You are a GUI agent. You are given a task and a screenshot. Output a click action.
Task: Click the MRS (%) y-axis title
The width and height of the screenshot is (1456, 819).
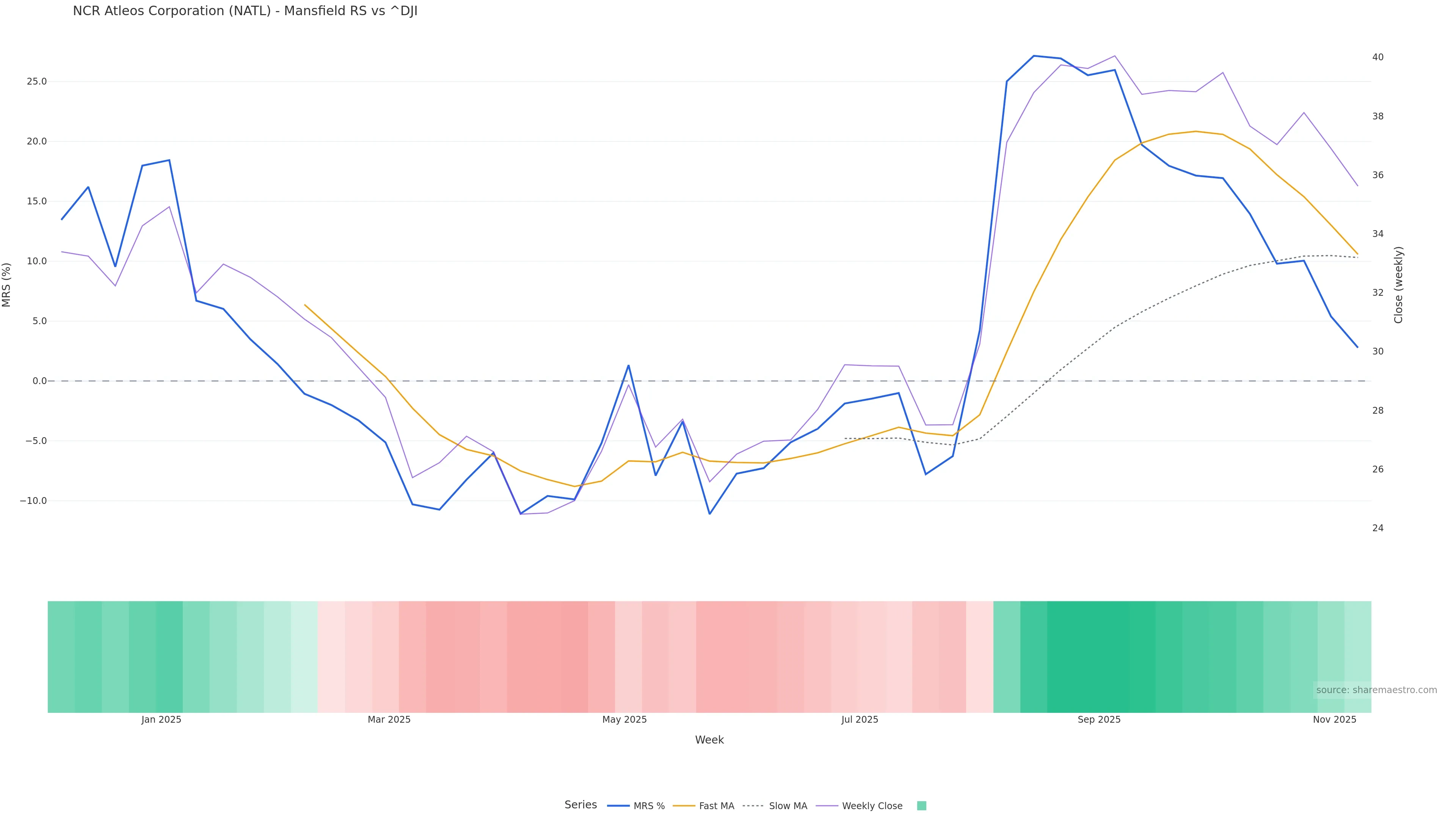[x=7, y=285]
